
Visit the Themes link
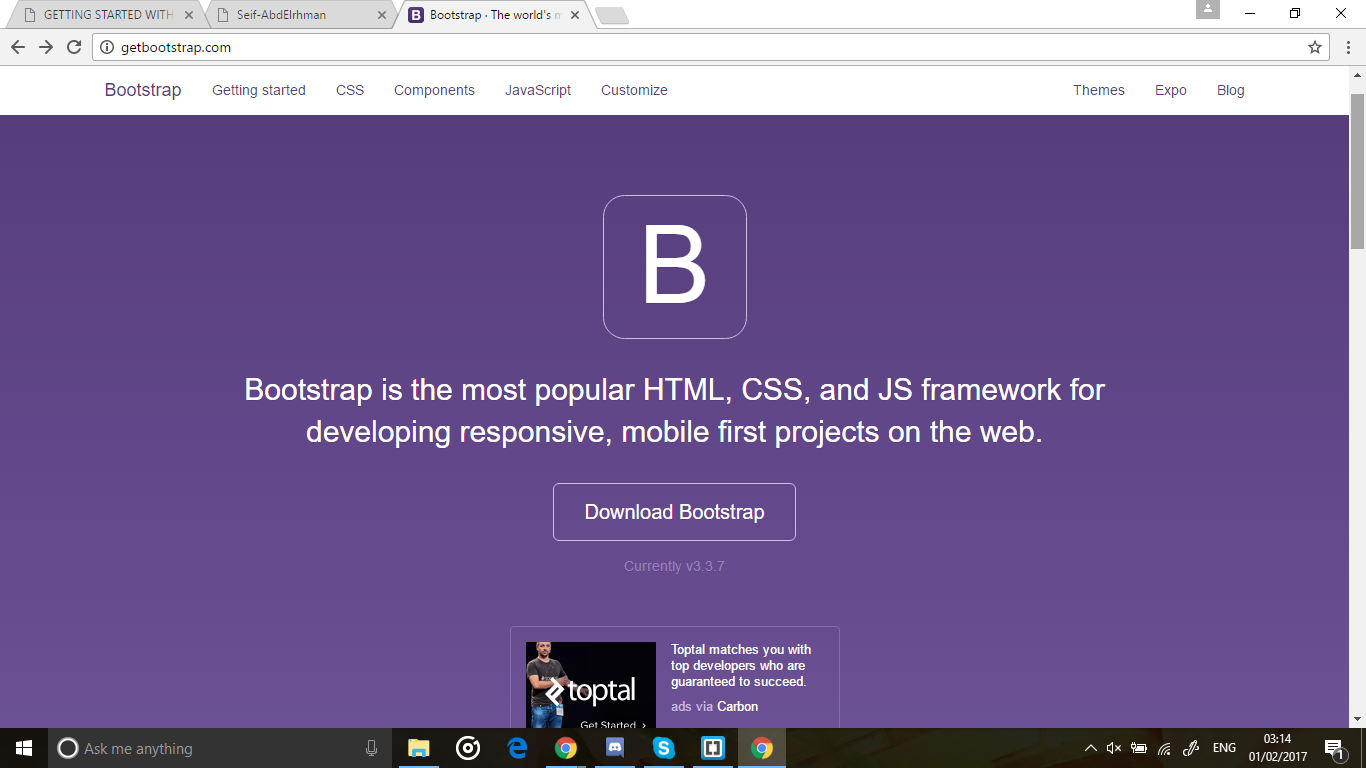pos(1099,90)
